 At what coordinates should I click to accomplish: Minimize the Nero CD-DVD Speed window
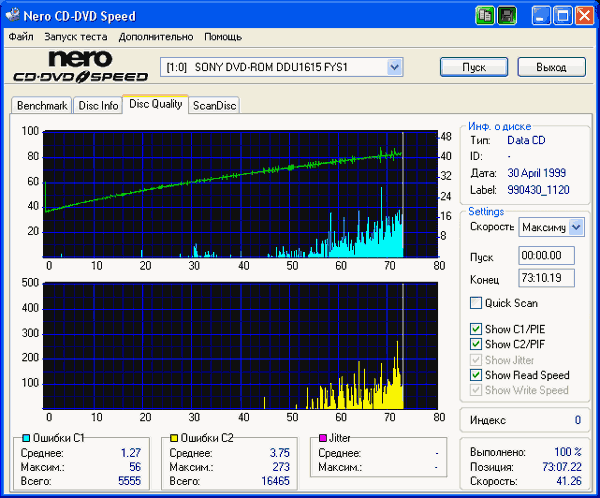541,16
